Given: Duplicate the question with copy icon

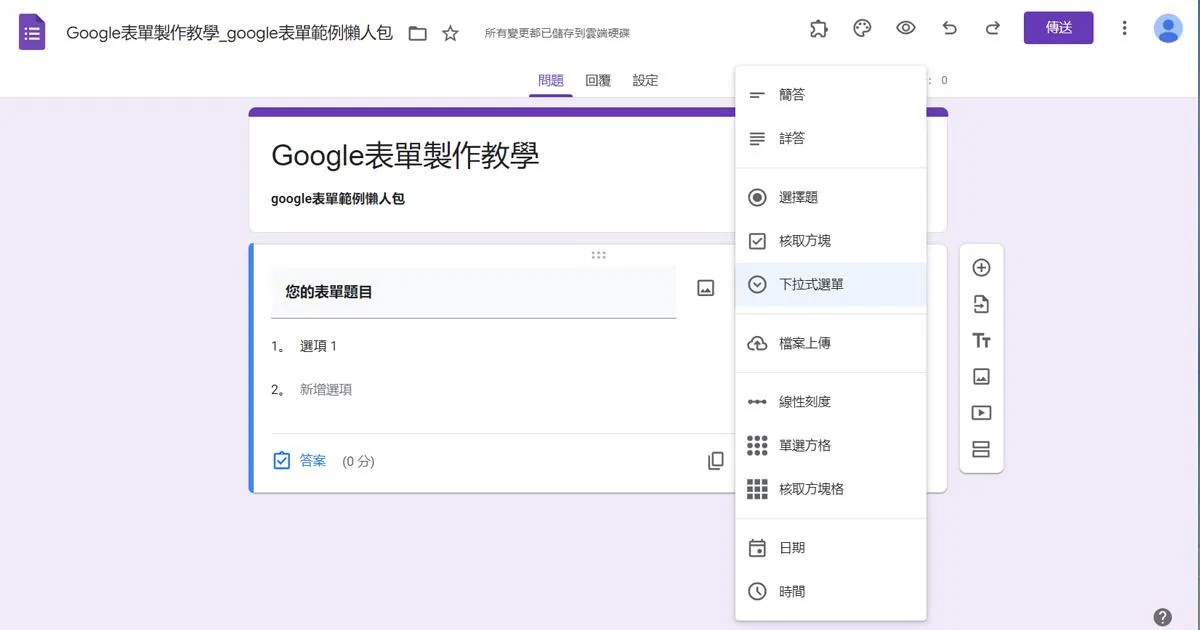Looking at the screenshot, I should (x=716, y=461).
